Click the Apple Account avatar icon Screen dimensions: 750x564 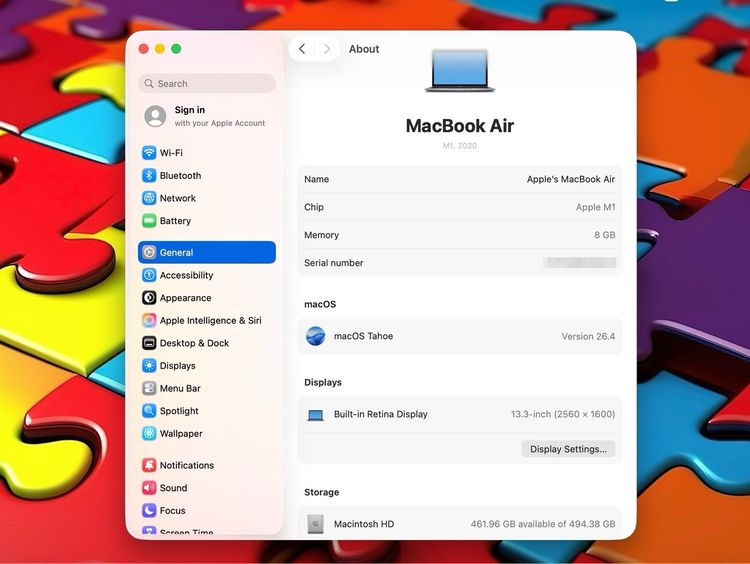(155, 116)
